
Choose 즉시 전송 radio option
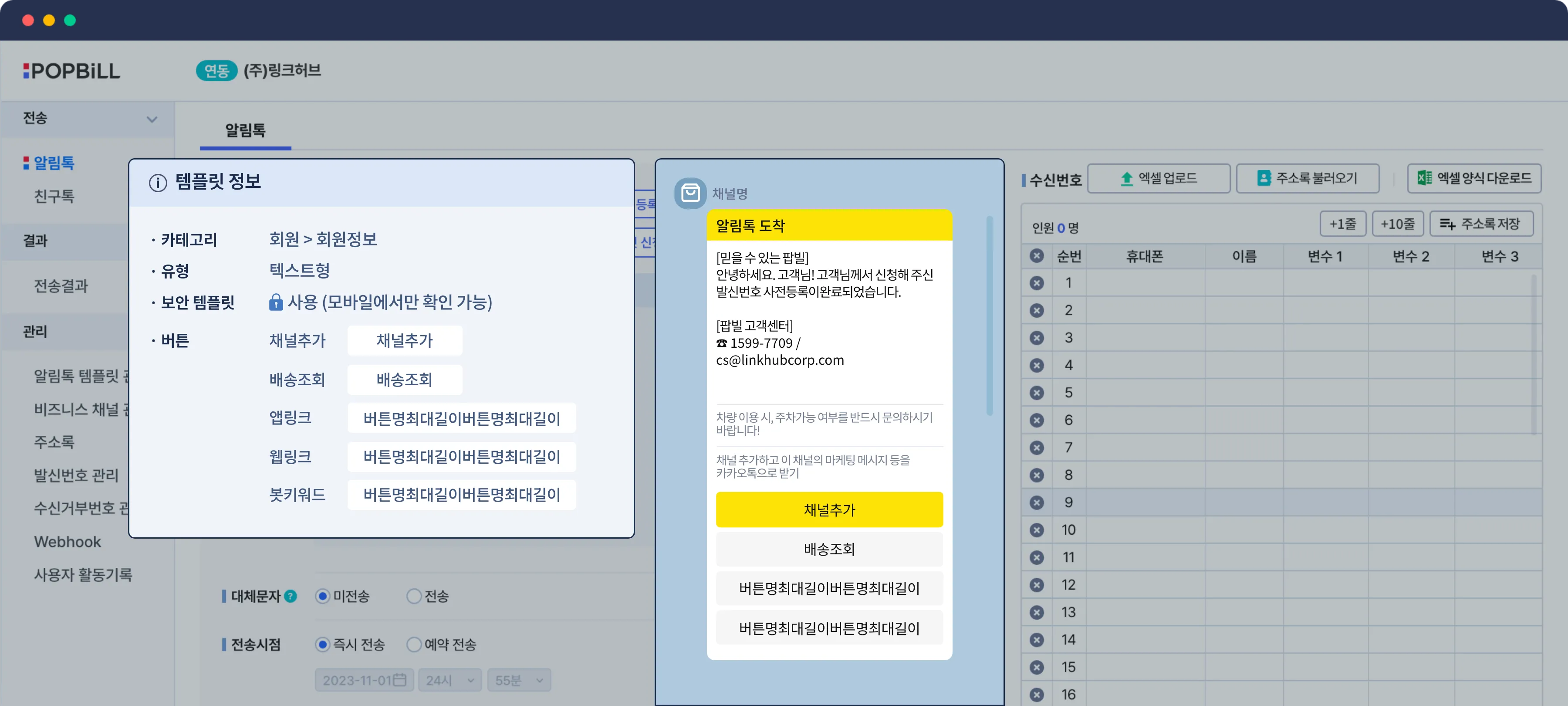[323, 644]
